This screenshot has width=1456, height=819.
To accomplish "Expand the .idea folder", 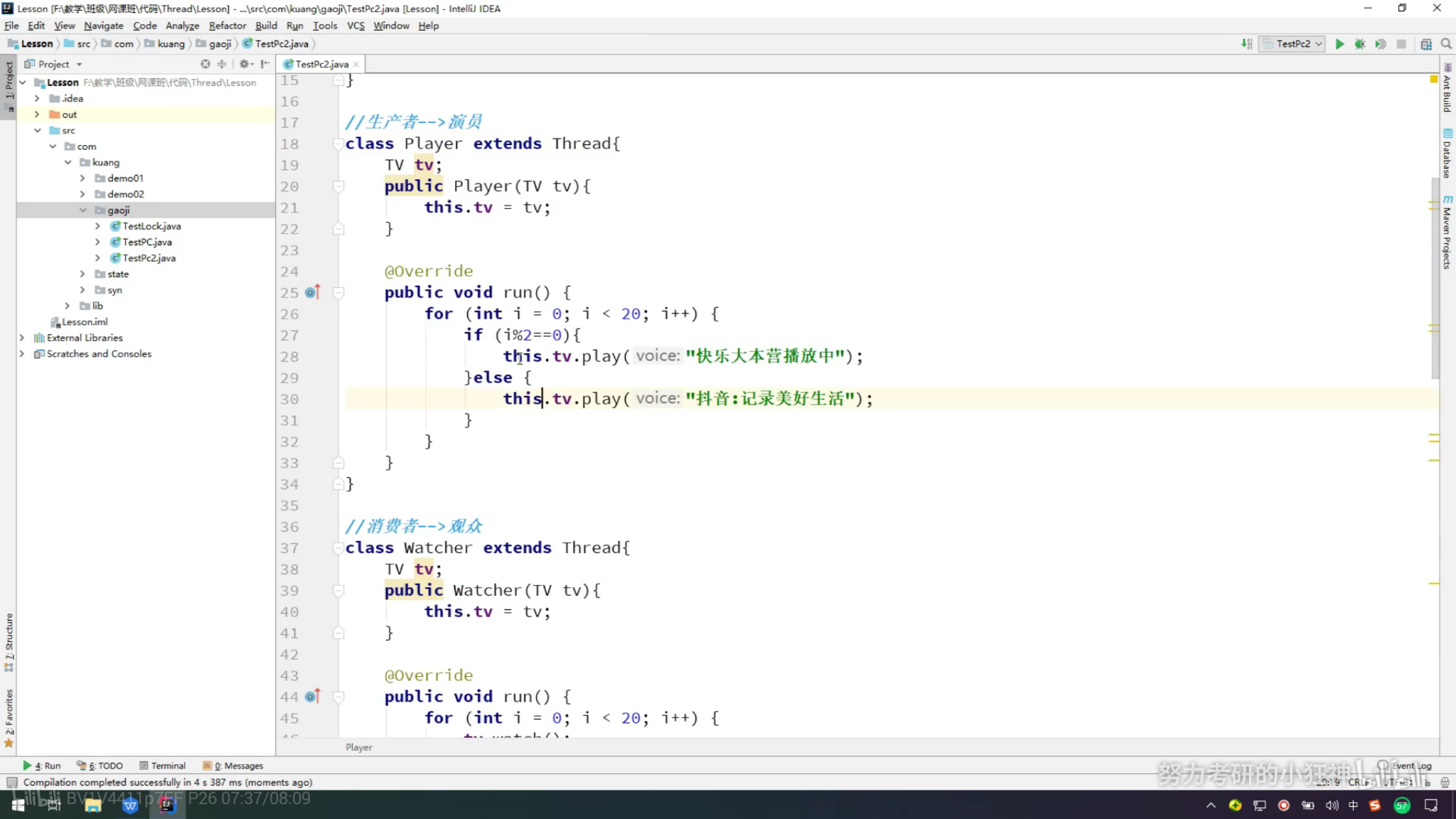I will [38, 99].
